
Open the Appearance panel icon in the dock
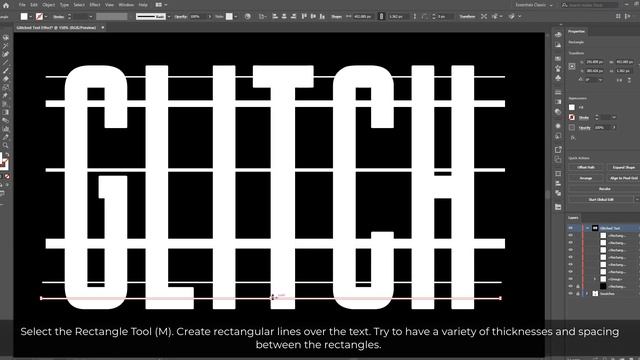tap(558, 126)
